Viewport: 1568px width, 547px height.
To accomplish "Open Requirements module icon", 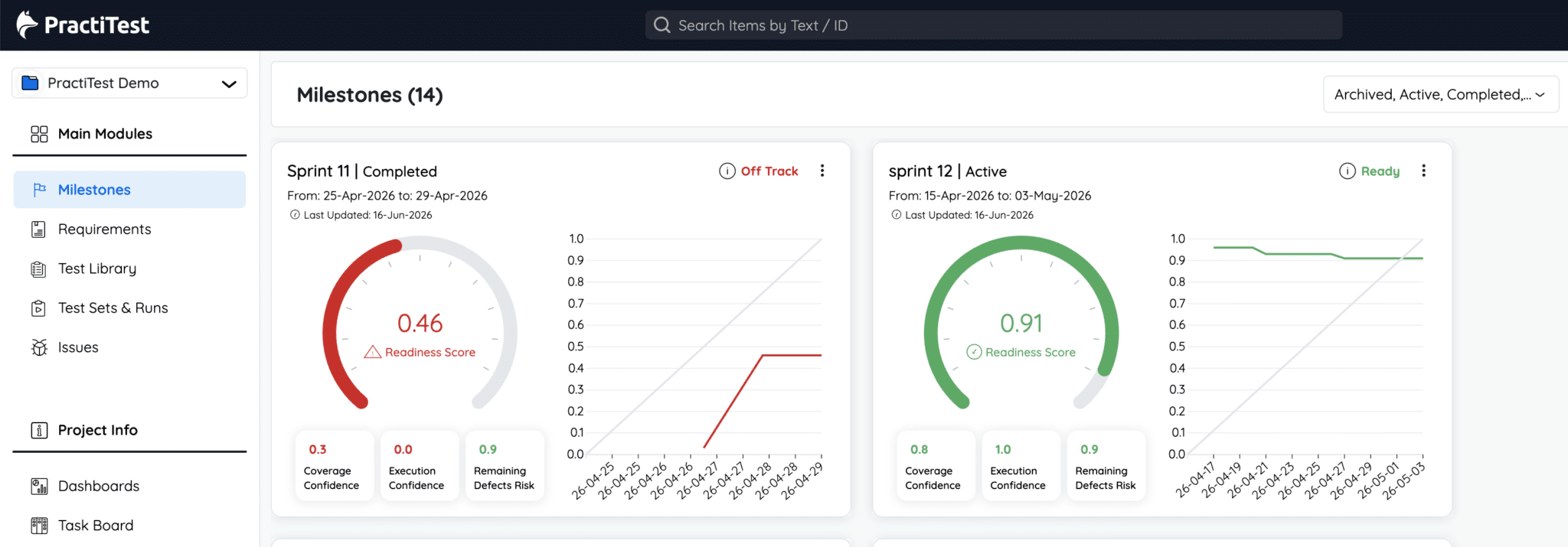I will click(x=39, y=230).
